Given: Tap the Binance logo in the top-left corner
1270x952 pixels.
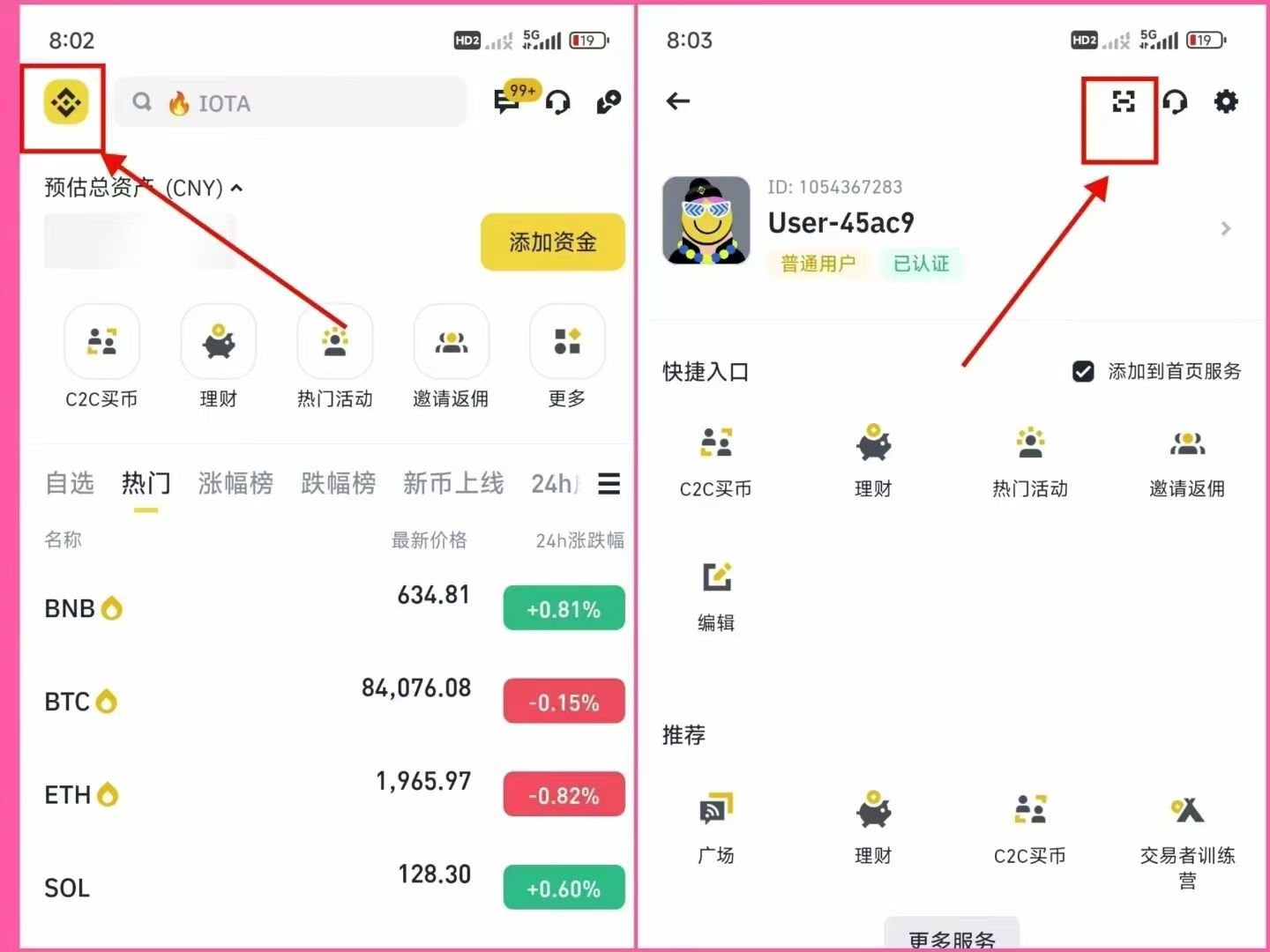Looking at the screenshot, I should (x=66, y=103).
